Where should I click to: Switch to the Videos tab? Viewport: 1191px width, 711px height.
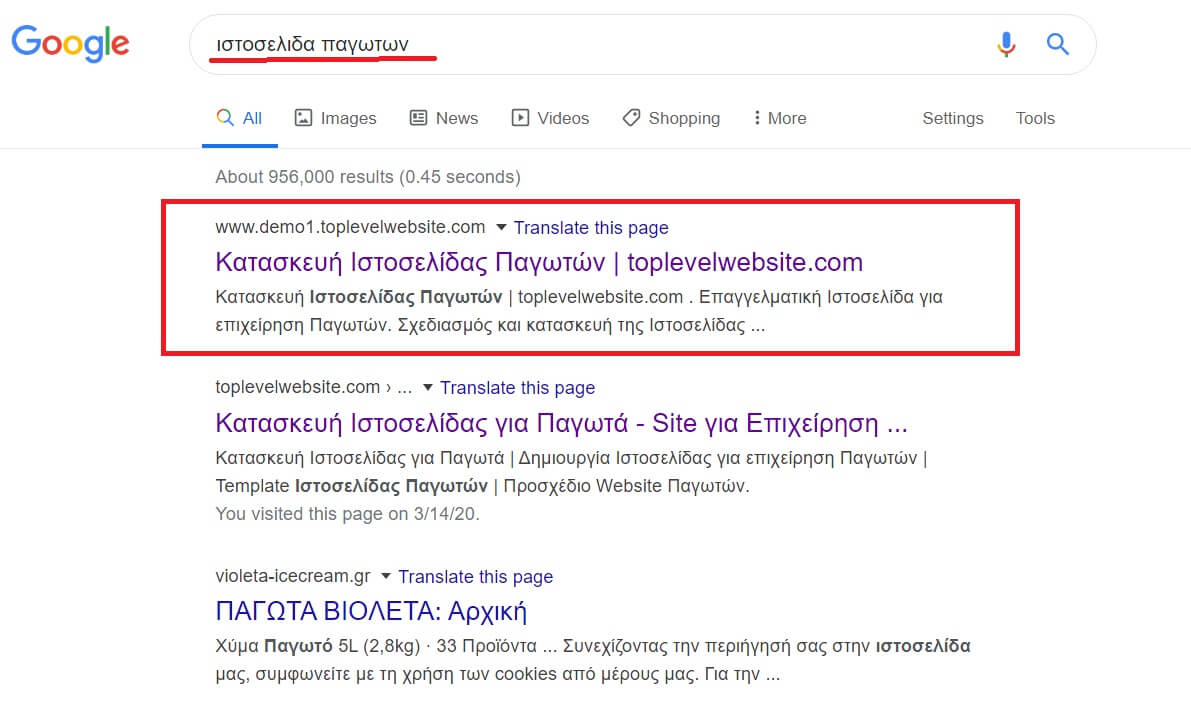pyautogui.click(x=551, y=118)
